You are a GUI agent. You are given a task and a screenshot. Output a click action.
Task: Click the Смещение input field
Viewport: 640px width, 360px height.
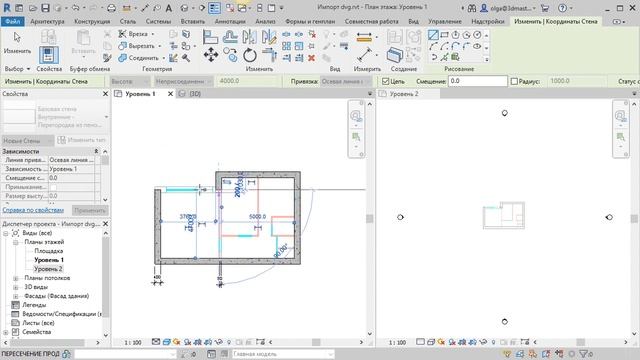pos(477,81)
